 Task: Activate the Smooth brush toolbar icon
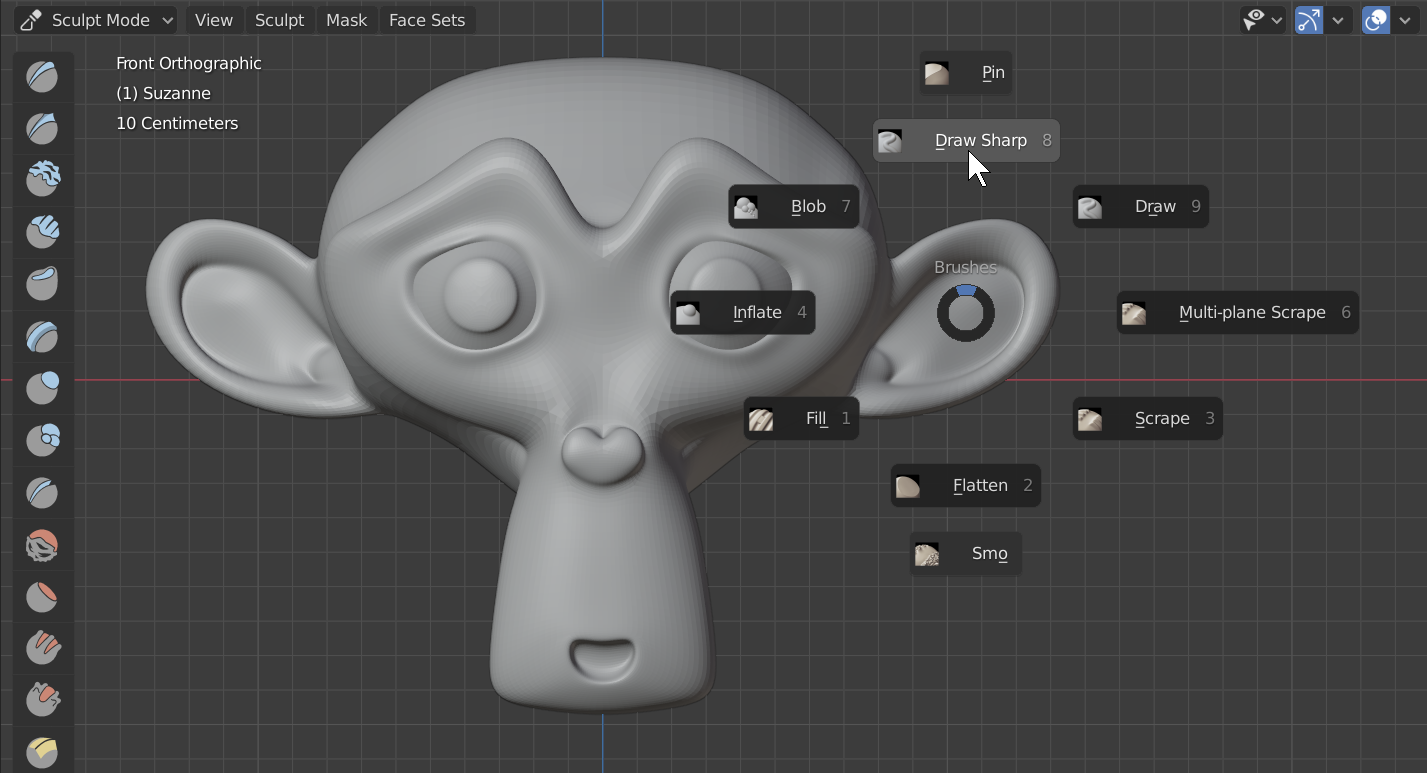(x=42, y=545)
